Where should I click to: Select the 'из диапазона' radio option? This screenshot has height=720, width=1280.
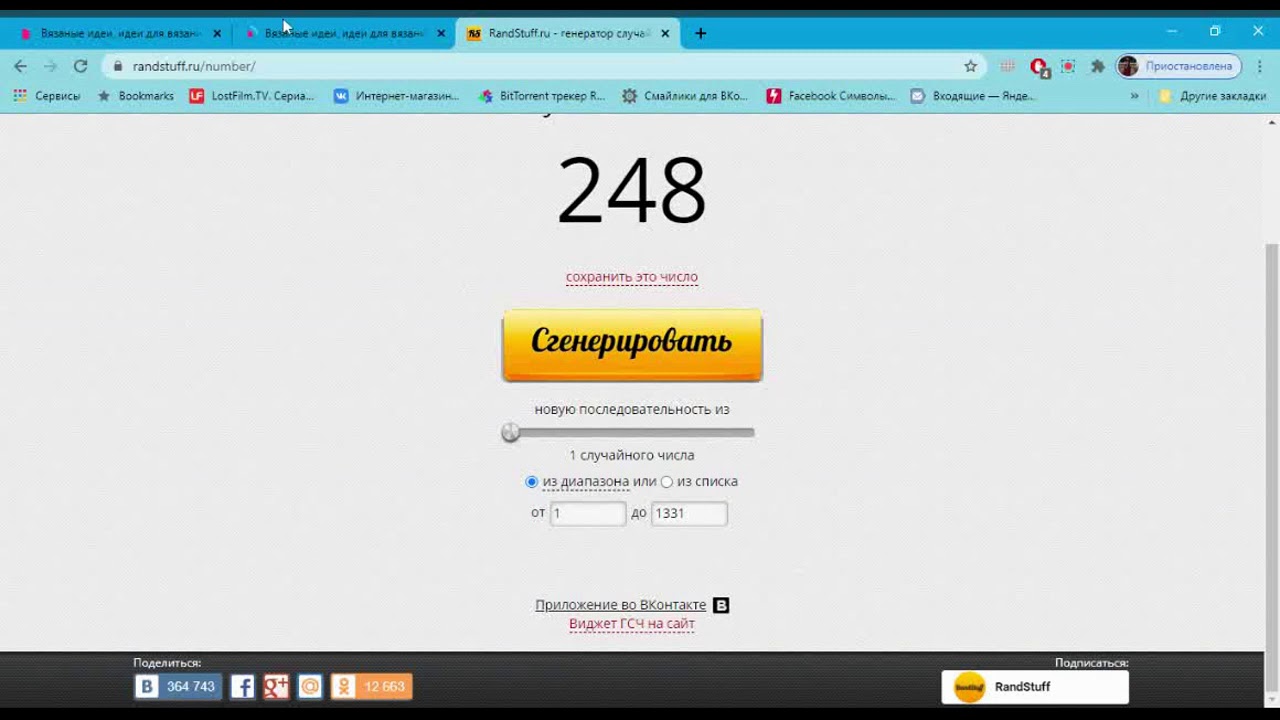(x=532, y=482)
